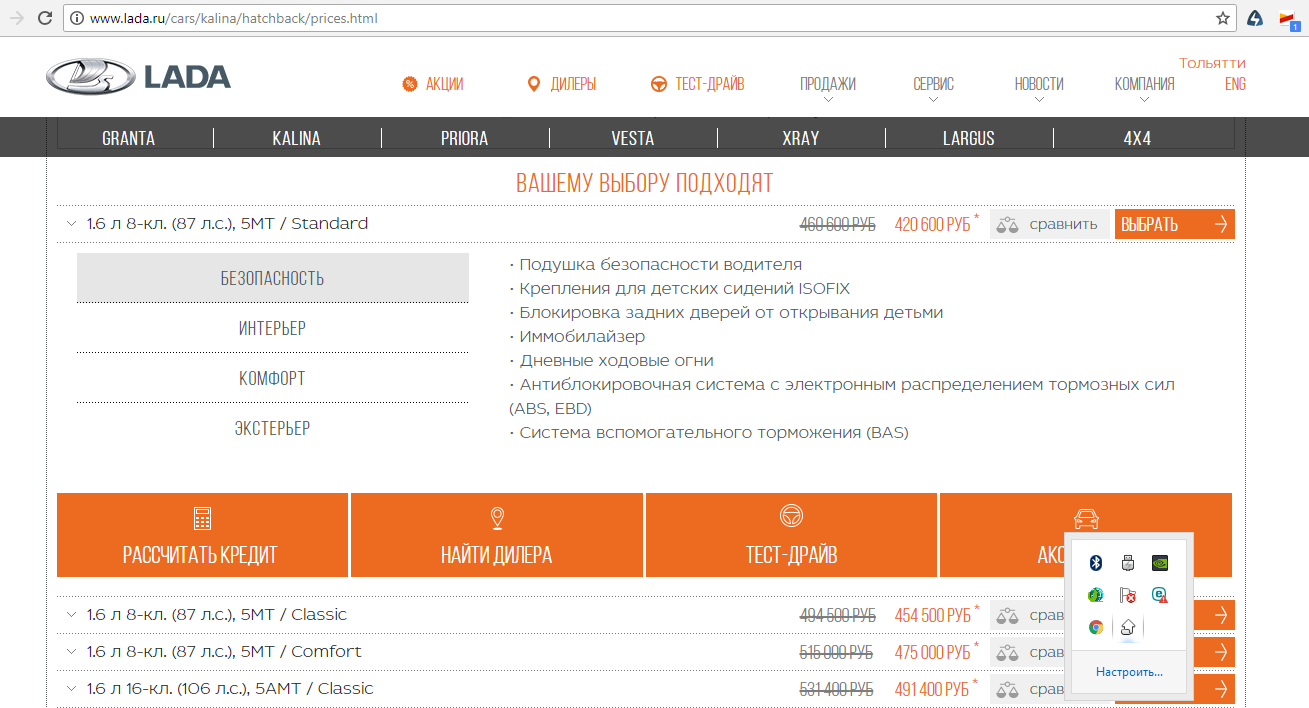Click the orange arrow button in Classic 87 л.с. row

click(x=1214, y=615)
